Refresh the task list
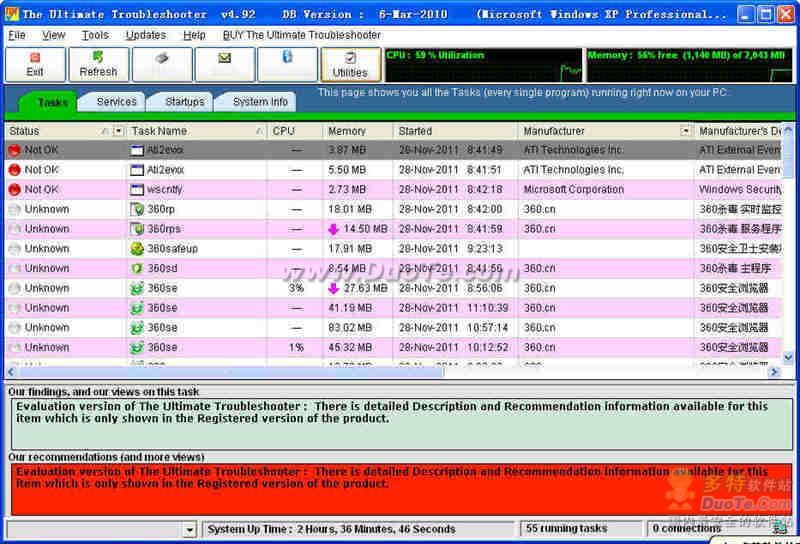This screenshot has width=800, height=544. point(98,65)
